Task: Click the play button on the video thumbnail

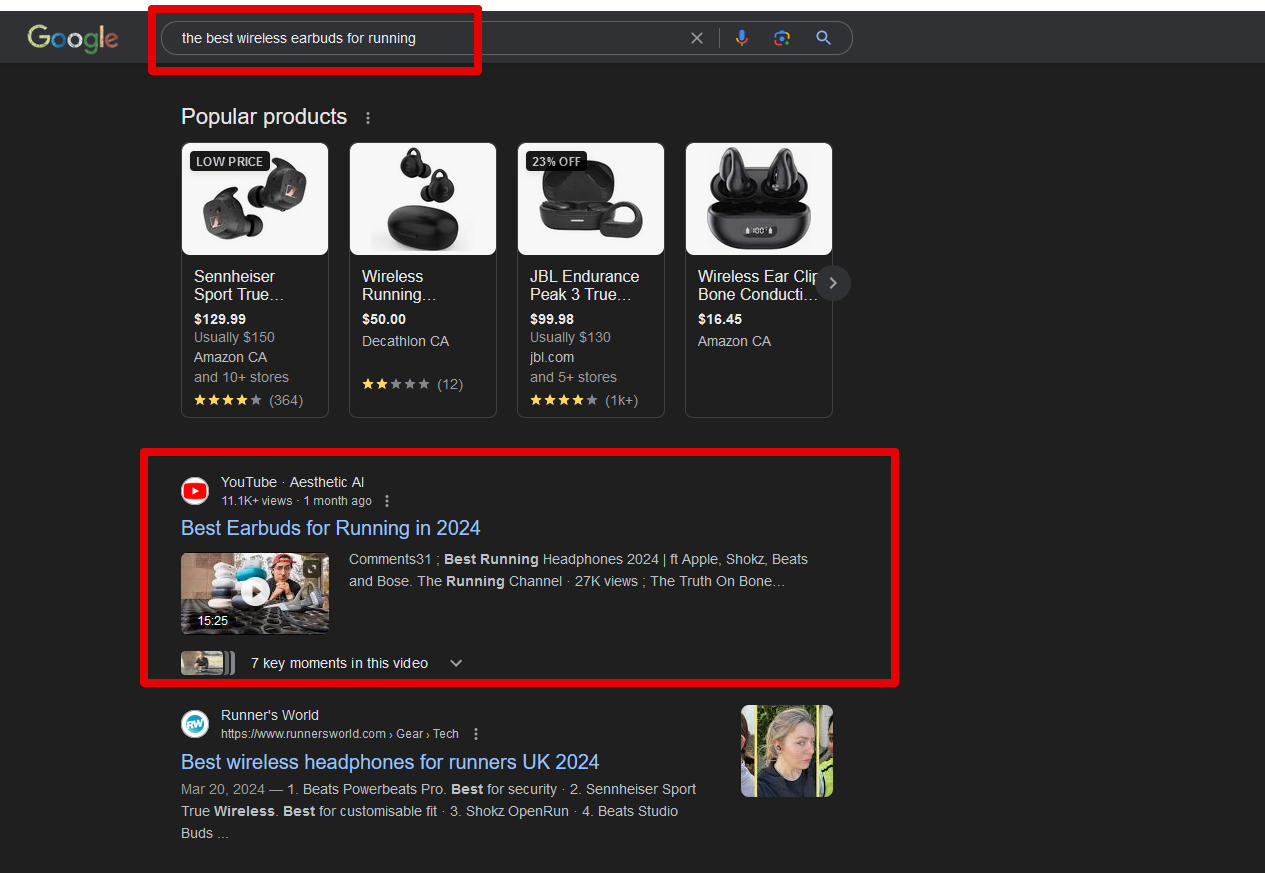Action: tap(254, 592)
